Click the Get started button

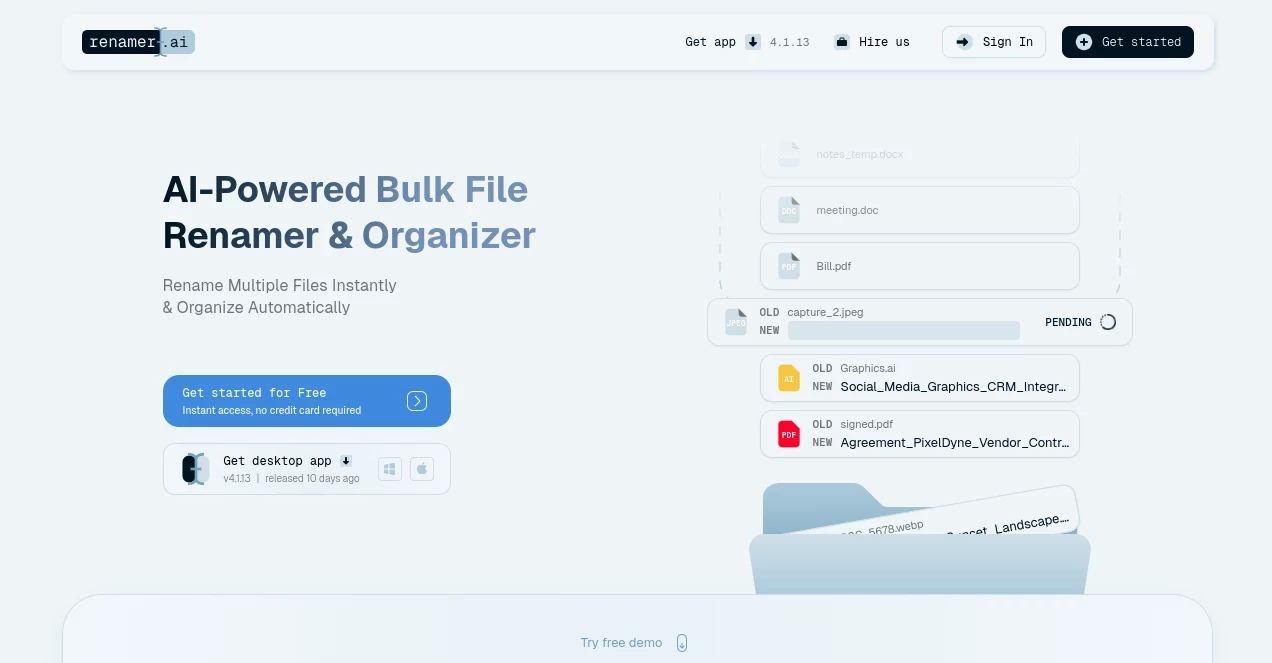click(1128, 42)
